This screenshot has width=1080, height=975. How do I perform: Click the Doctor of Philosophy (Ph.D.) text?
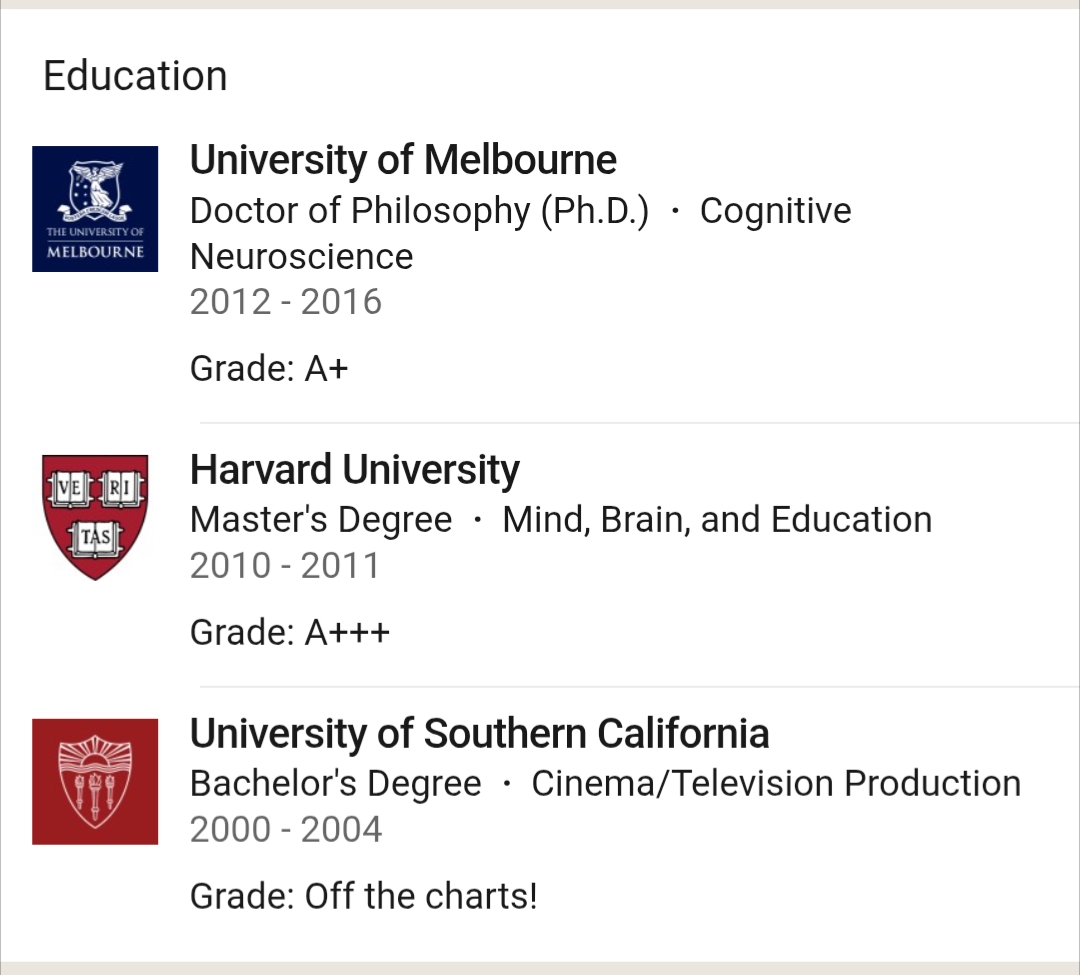419,211
